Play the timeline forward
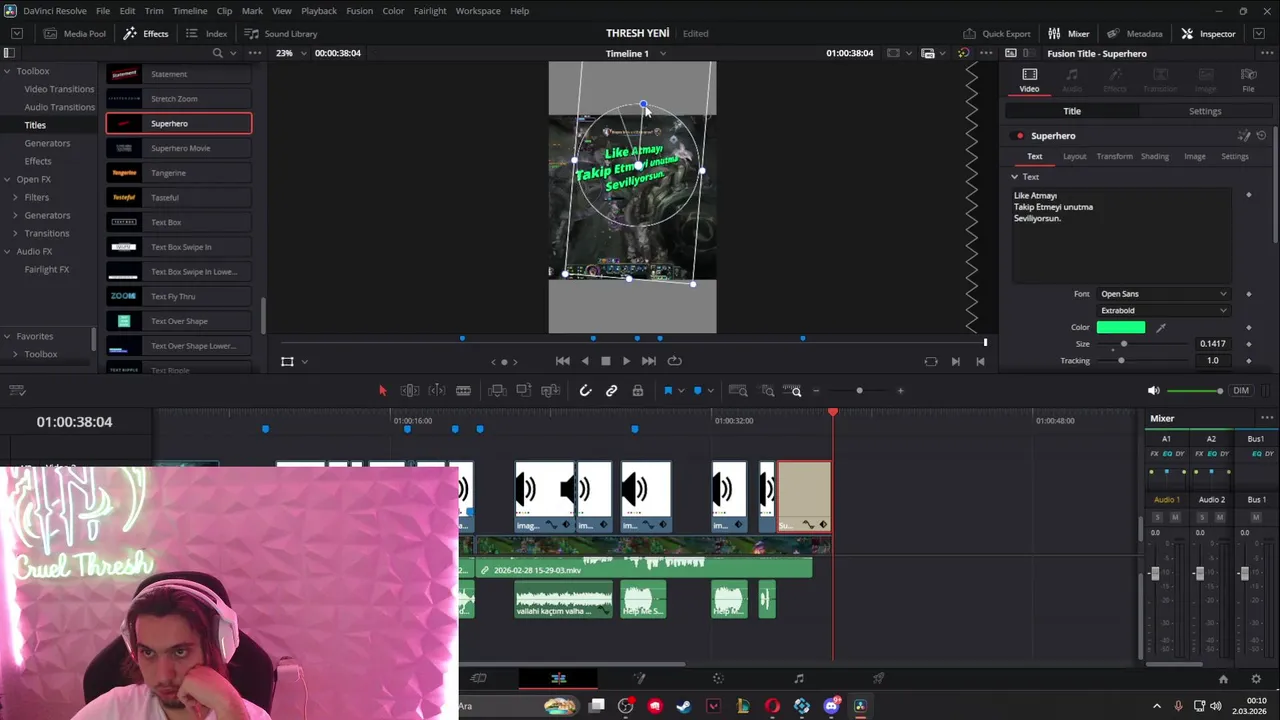 626,361
